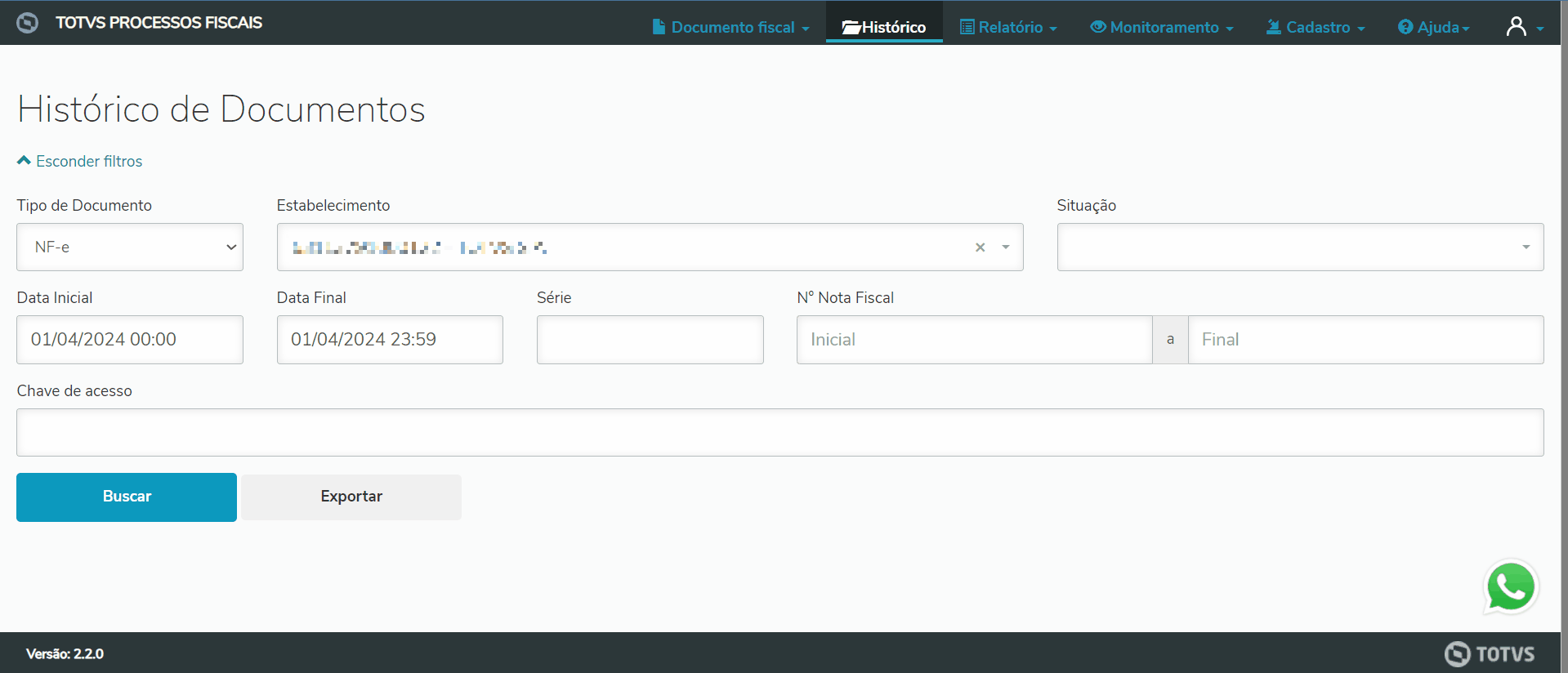
Task: Click the Exportar button
Action: pyautogui.click(x=351, y=497)
